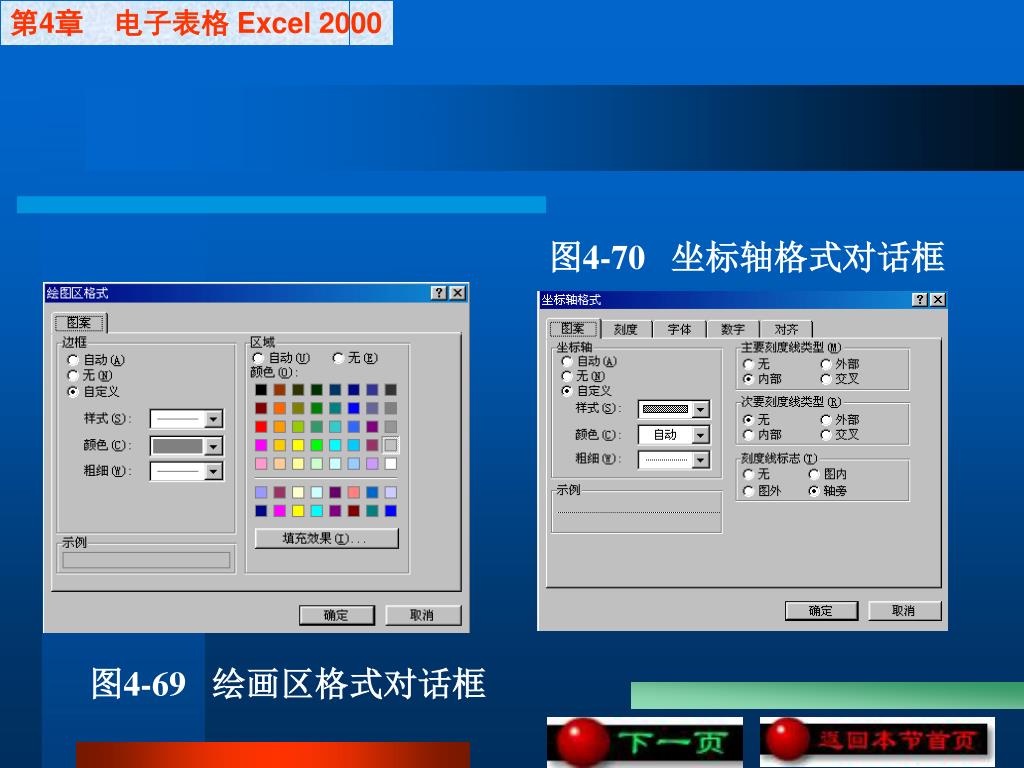
Task: Open 样式(S) dropdown in 绘图区格式
Action: tap(214, 419)
